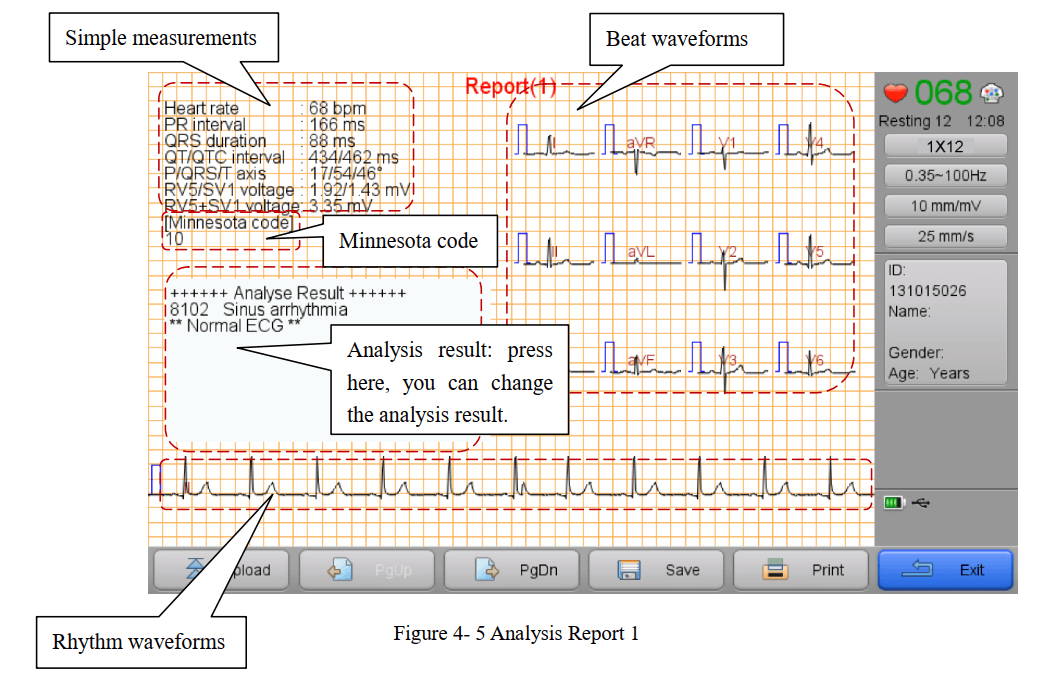Click the green battery status icon

(x=895, y=502)
